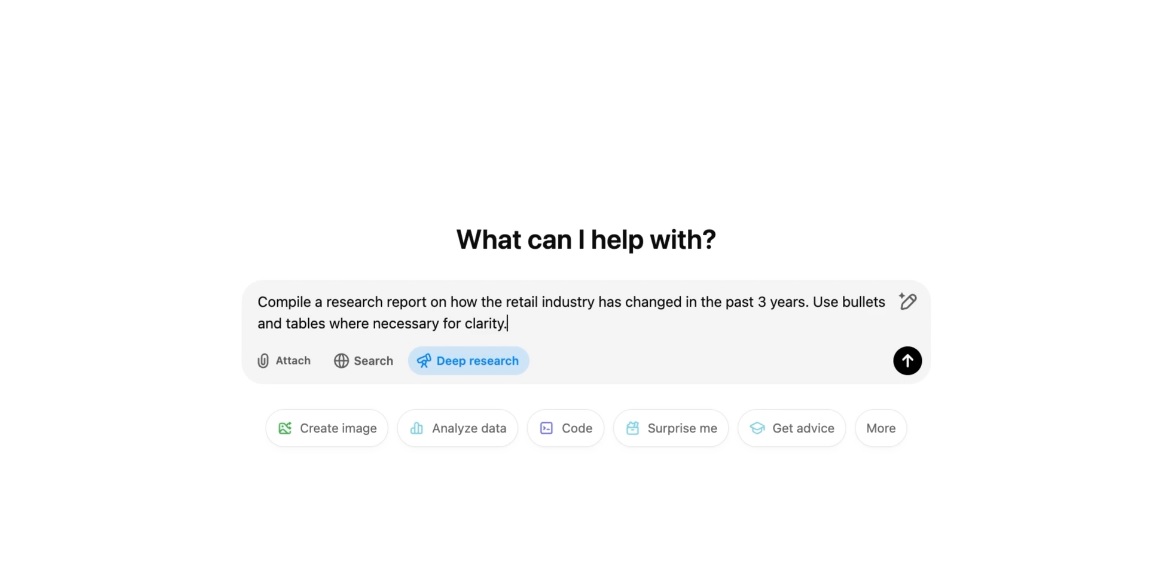The image size is (1160, 585).
Task: Click the Surprise me gift icon
Action: (x=633, y=428)
